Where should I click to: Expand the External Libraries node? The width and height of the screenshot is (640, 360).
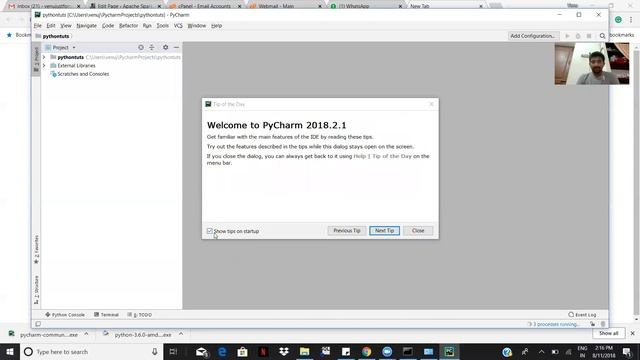44,65
